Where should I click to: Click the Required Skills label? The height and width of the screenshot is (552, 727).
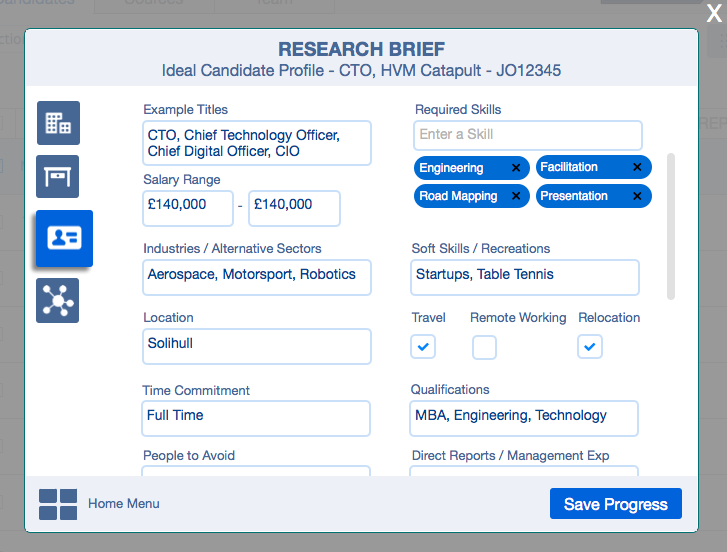point(458,109)
